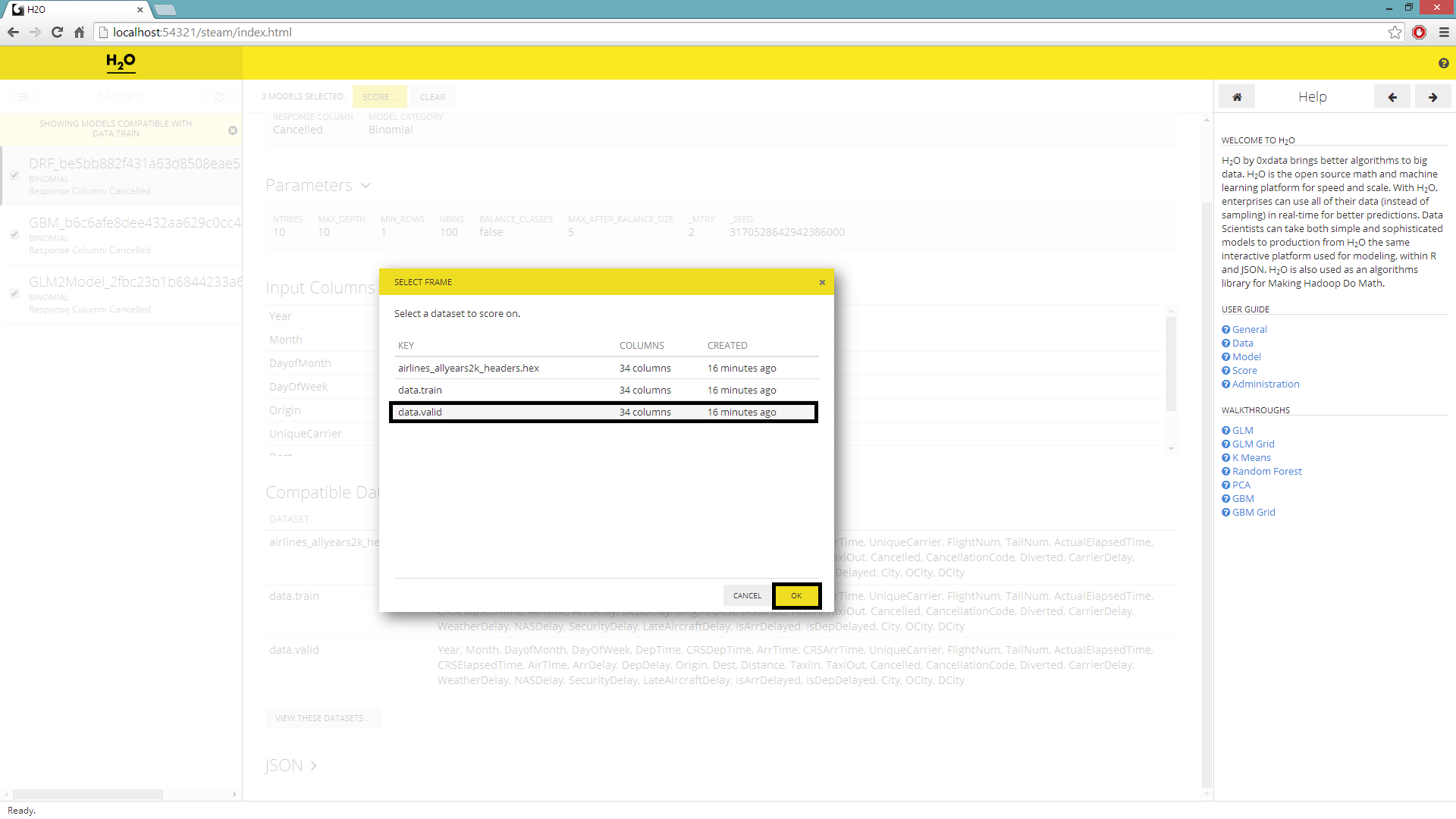Uncheck the GLM2Model checkbox

click(14, 293)
